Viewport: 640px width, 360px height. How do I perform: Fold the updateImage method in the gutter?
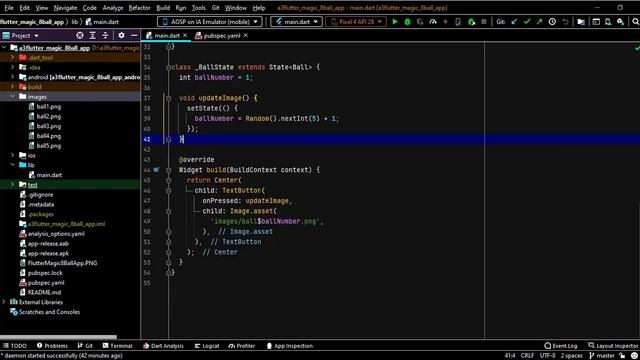[x=169, y=98]
